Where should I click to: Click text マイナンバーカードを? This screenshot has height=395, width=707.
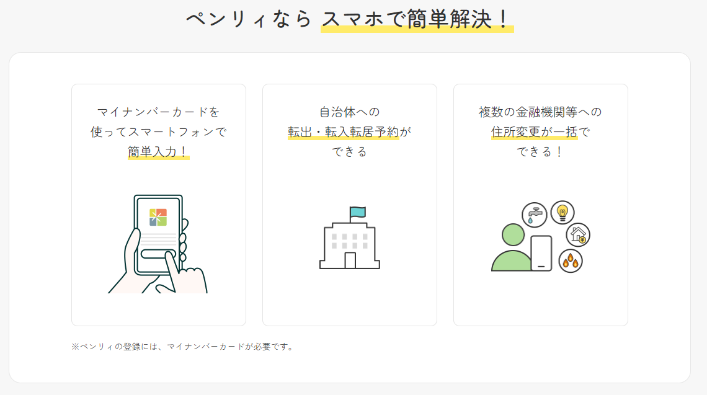[158, 112]
